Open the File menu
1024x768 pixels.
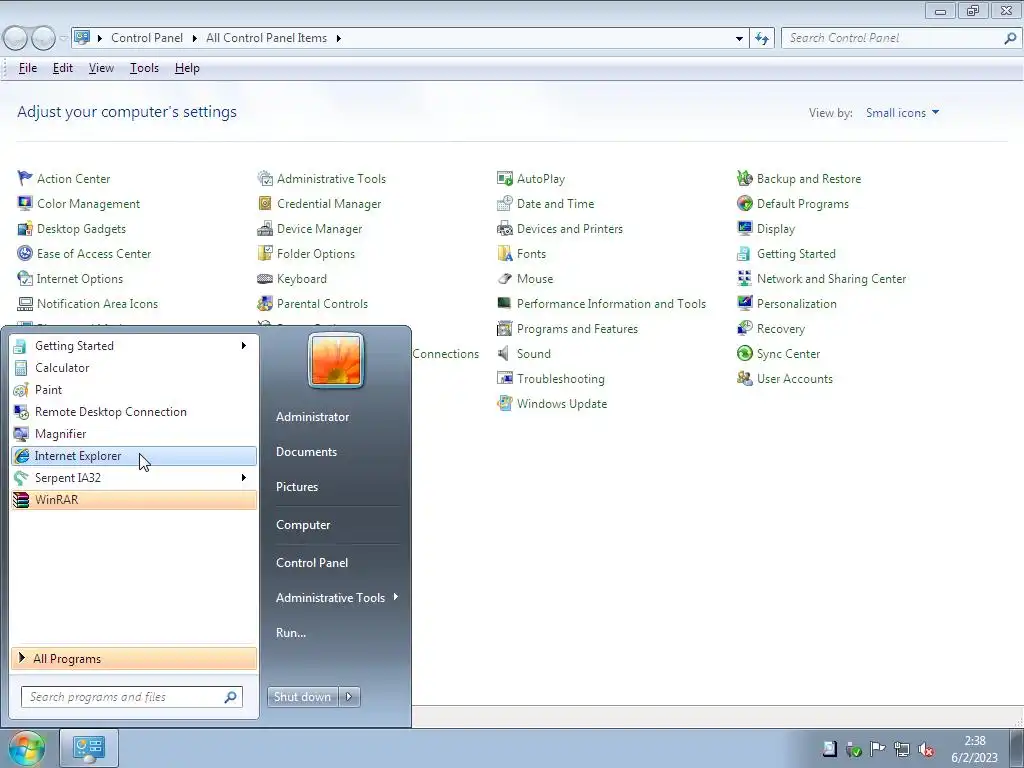(x=28, y=68)
